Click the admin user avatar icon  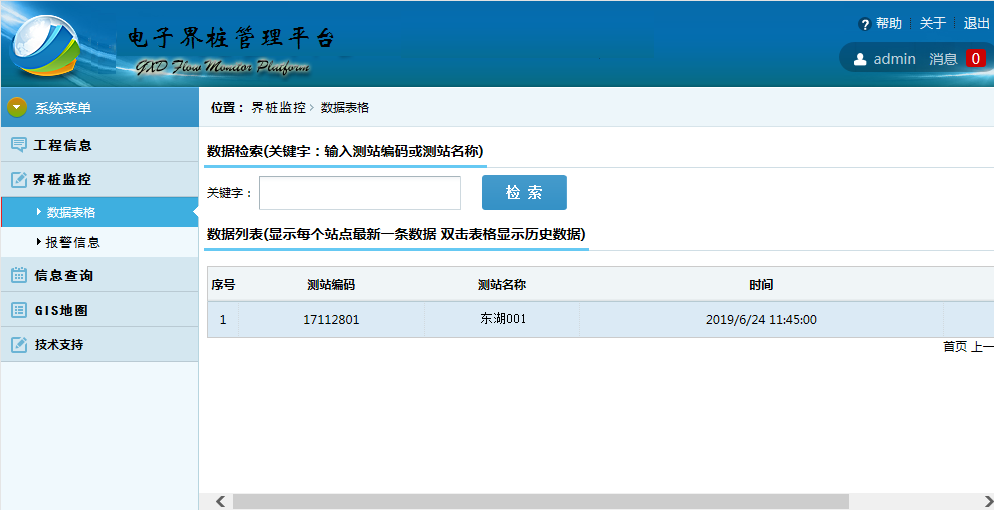(860, 59)
